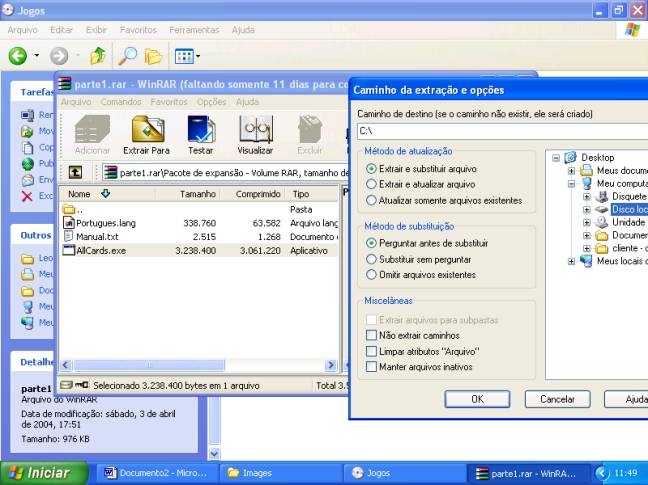Toggle the Folders pane icon in Jogos

pyautogui.click(x=153, y=56)
